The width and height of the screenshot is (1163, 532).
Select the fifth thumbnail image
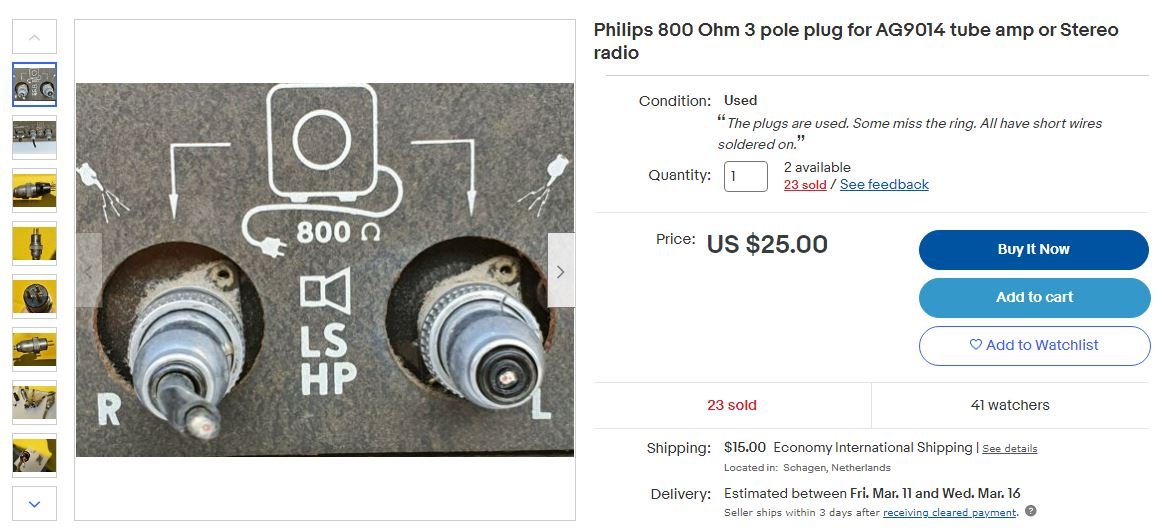point(34,296)
